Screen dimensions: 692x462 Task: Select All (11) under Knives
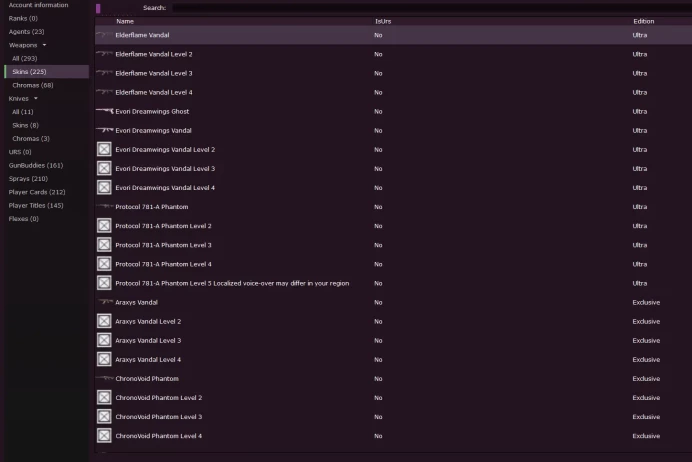click(x=23, y=112)
